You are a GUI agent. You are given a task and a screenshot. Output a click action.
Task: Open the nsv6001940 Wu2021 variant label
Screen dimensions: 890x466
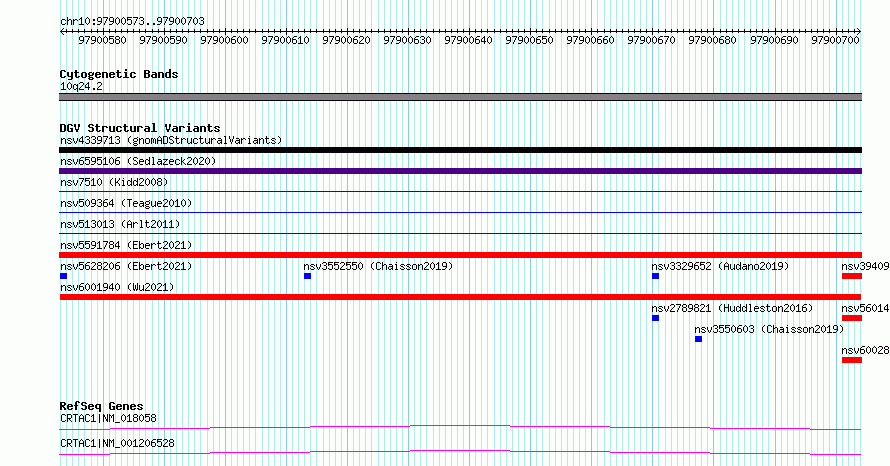coord(117,287)
